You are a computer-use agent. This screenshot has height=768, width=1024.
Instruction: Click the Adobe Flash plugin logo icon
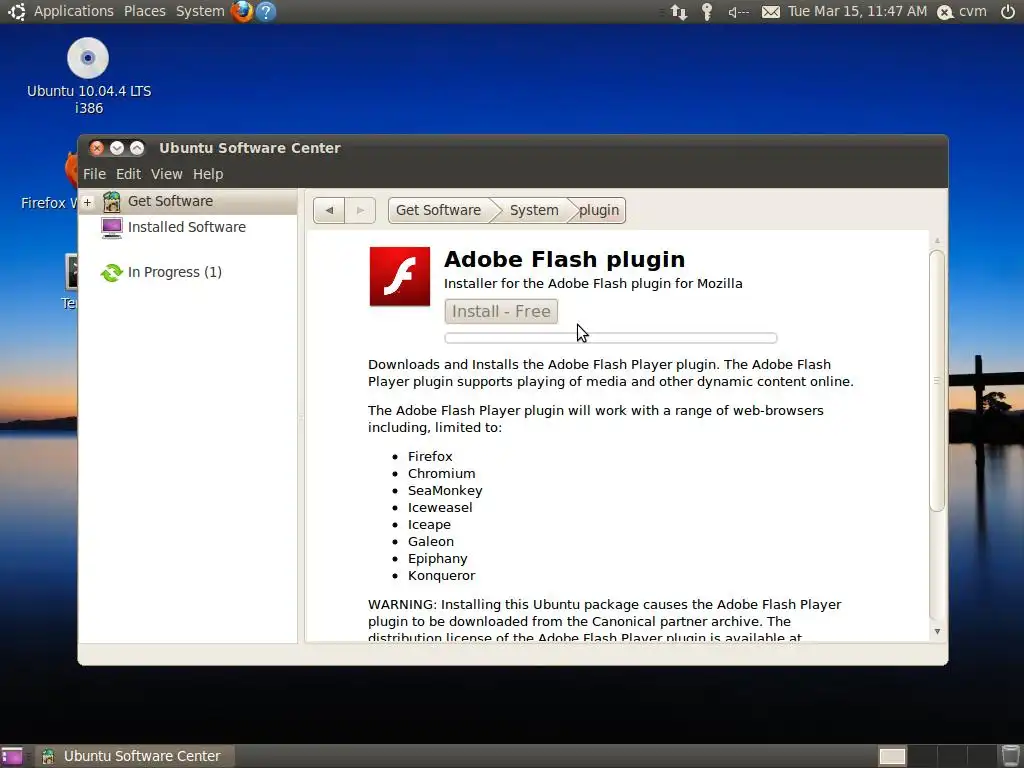(x=400, y=276)
